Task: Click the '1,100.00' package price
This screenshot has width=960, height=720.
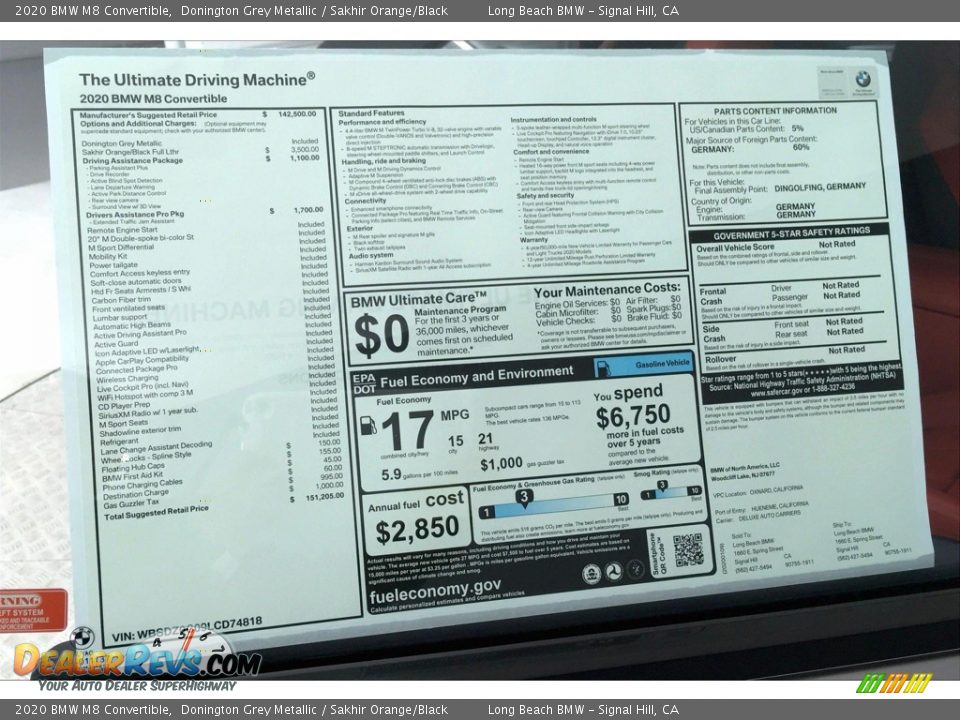Action: (305, 158)
